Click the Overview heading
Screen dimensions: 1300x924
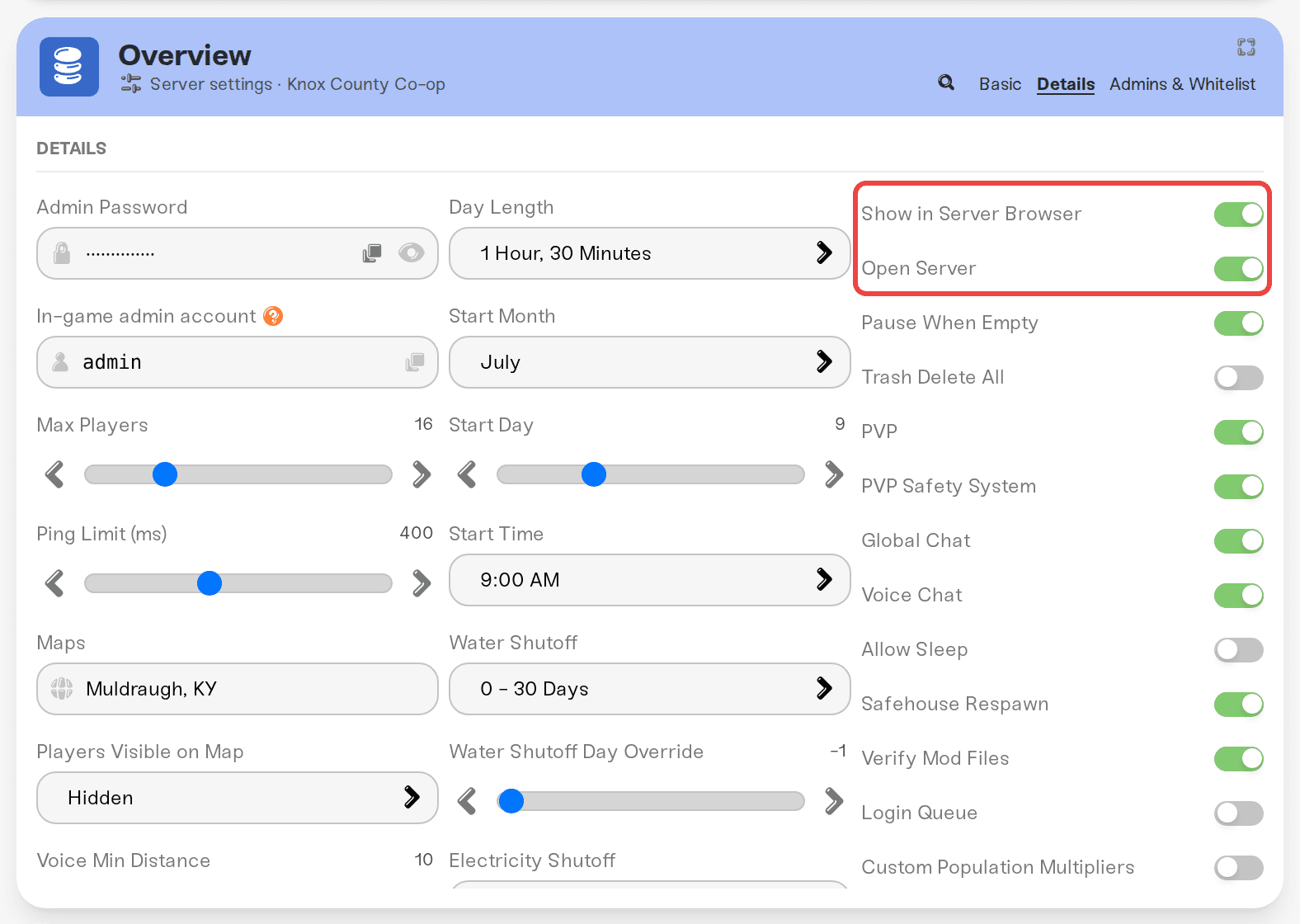(185, 55)
